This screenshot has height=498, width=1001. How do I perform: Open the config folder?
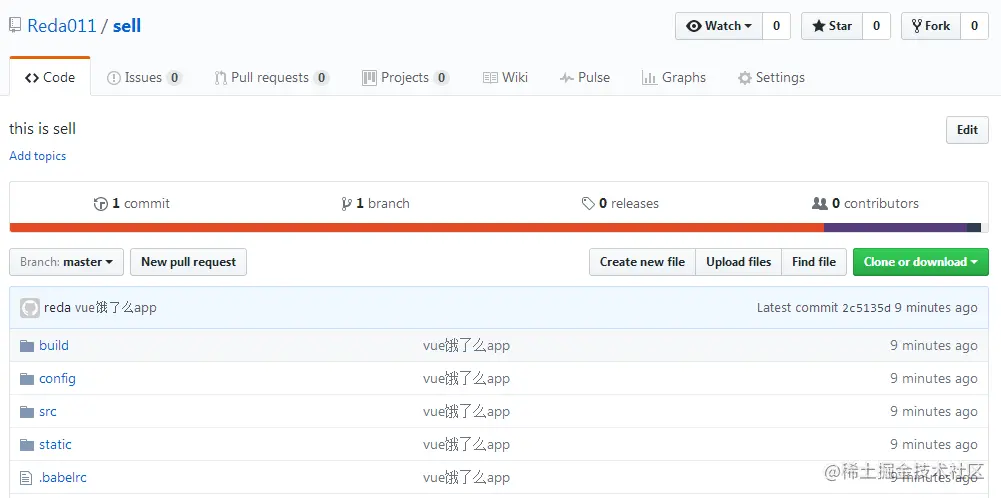coord(57,379)
